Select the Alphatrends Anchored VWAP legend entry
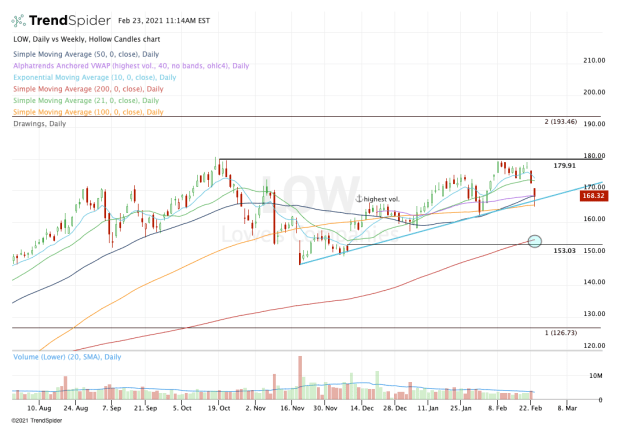620x426 pixels. (131, 66)
